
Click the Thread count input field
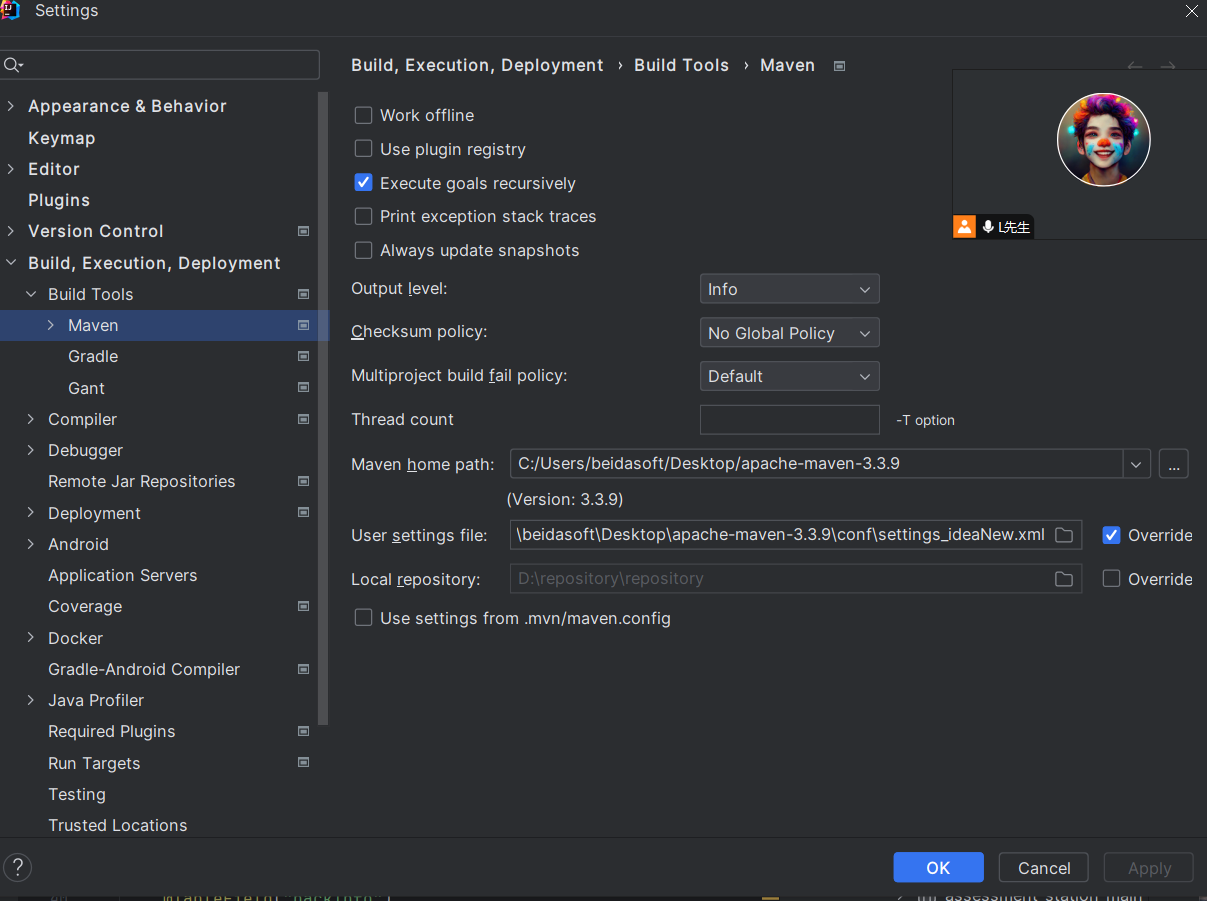coord(789,420)
